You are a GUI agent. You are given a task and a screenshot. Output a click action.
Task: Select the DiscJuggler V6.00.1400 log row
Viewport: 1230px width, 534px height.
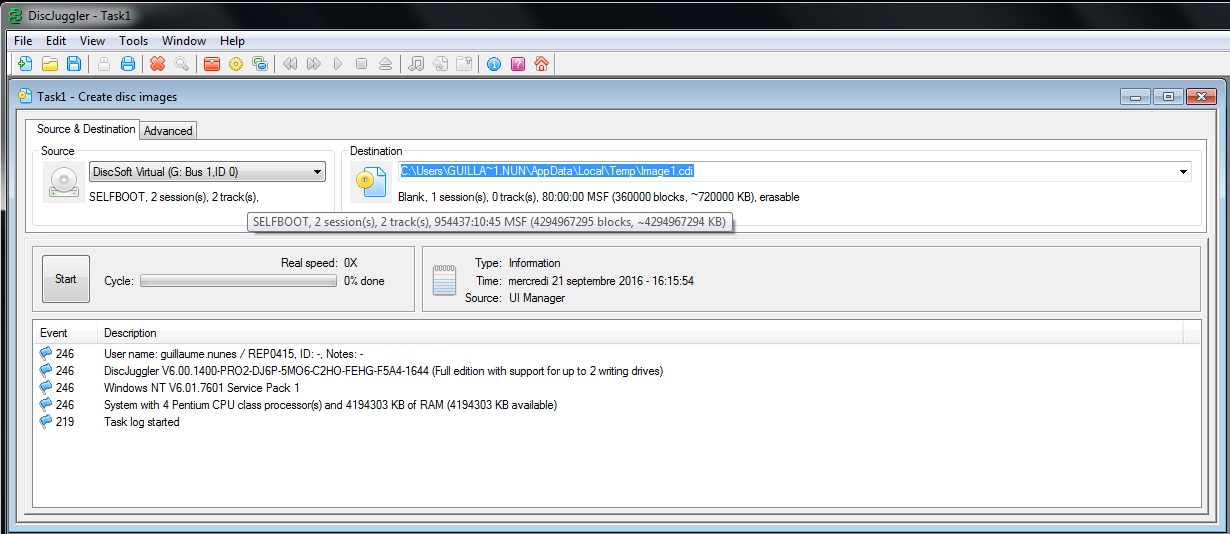617,371
